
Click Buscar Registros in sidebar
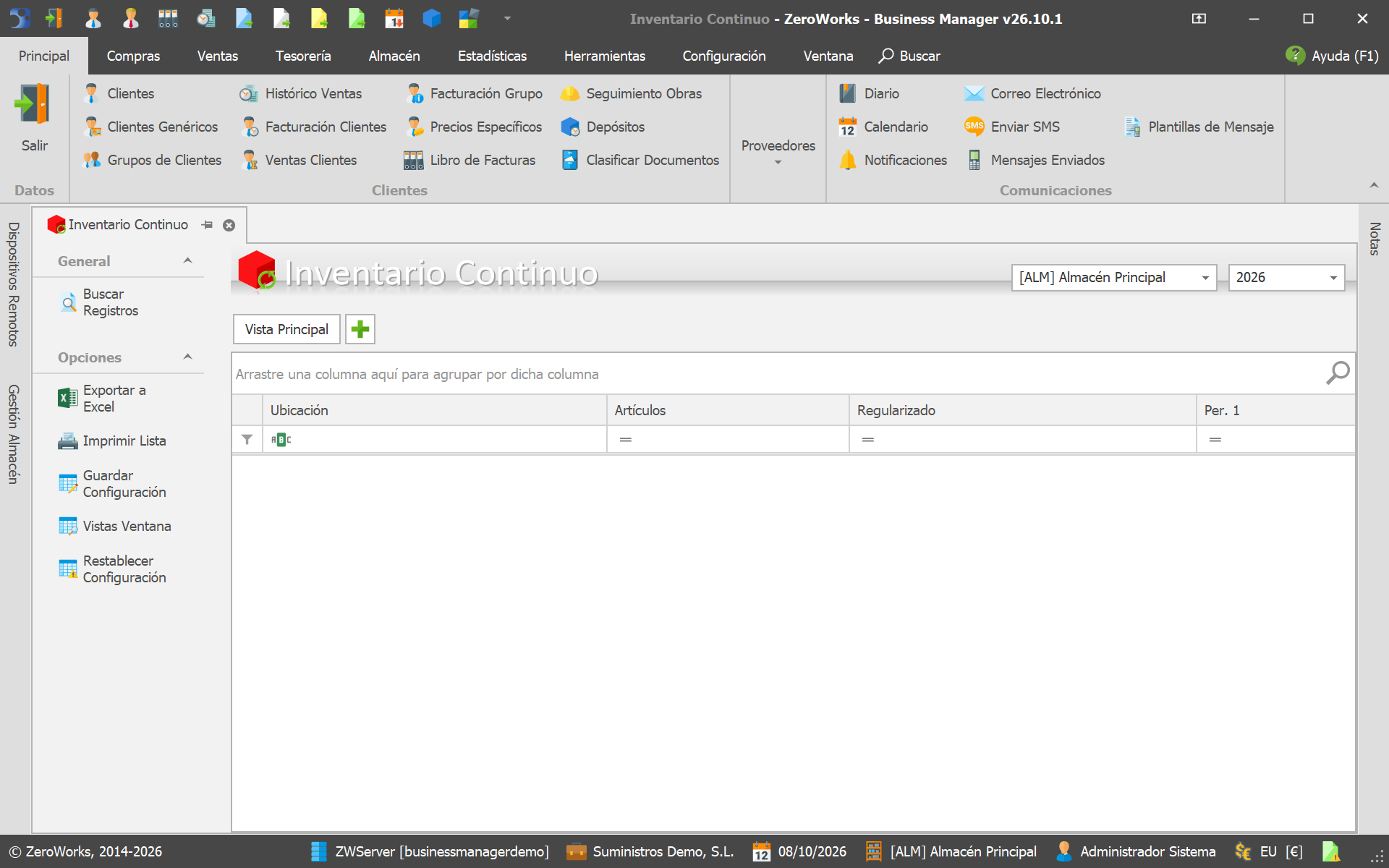pos(98,302)
